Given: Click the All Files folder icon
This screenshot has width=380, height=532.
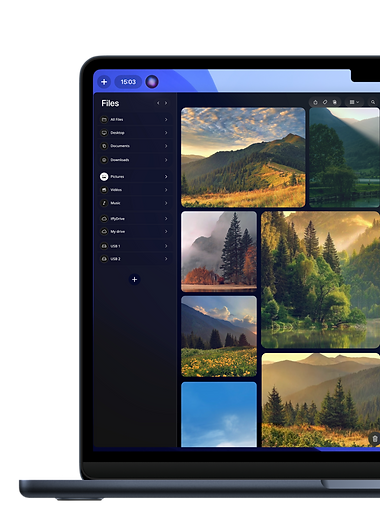Looking at the screenshot, I should tap(104, 119).
